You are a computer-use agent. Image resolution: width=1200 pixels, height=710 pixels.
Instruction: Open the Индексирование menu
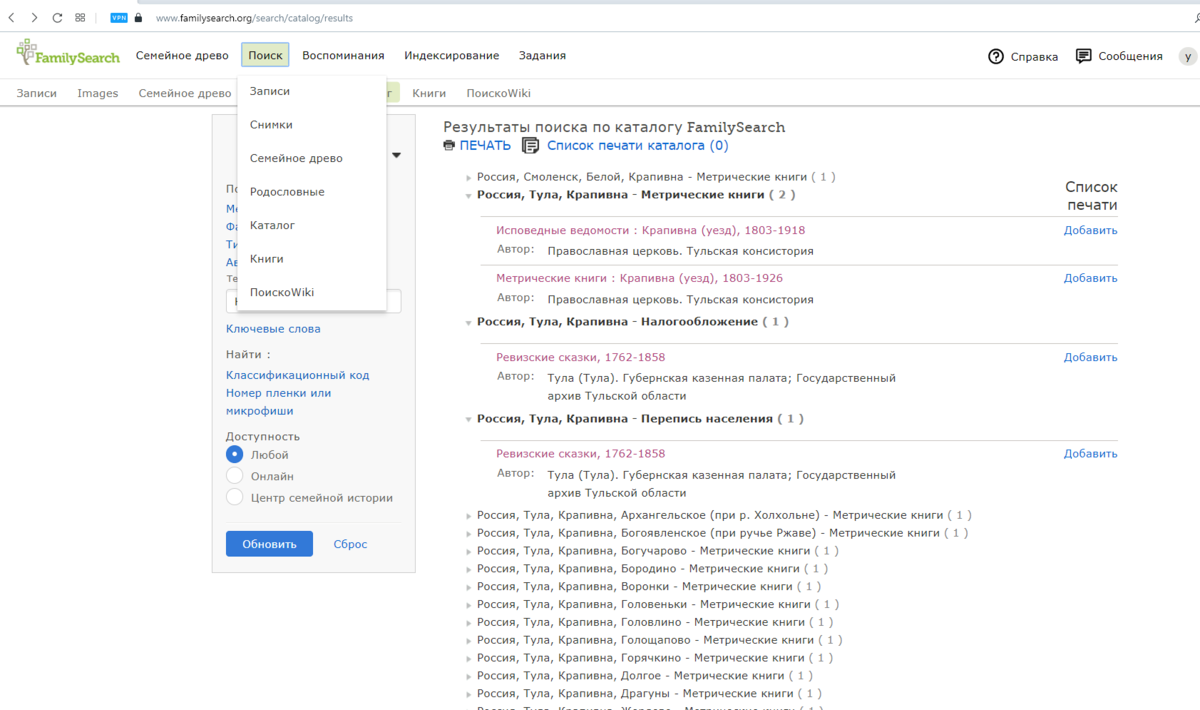(451, 56)
